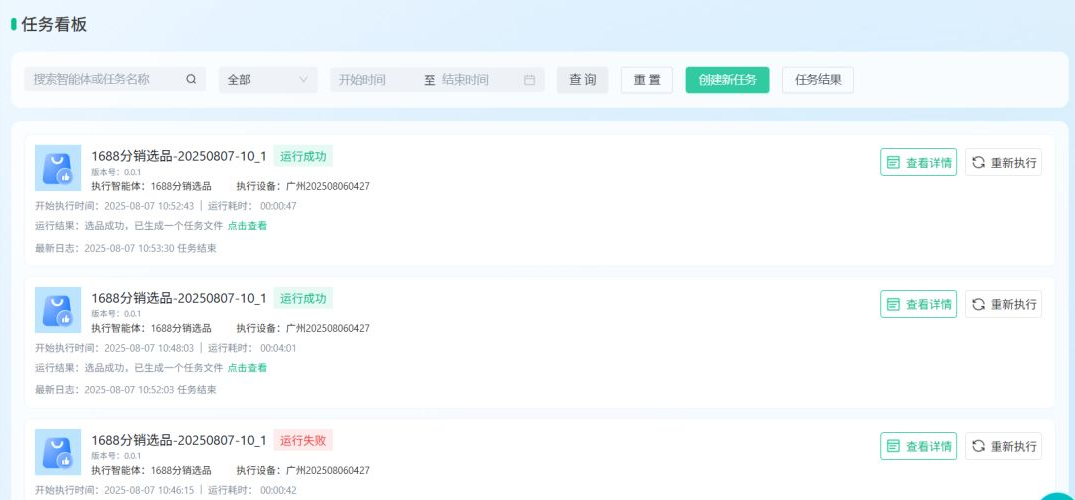Screen dimensions: 1075x500
Task: Click start time 2025-08-07 10:46:15
Action: click(149, 490)
